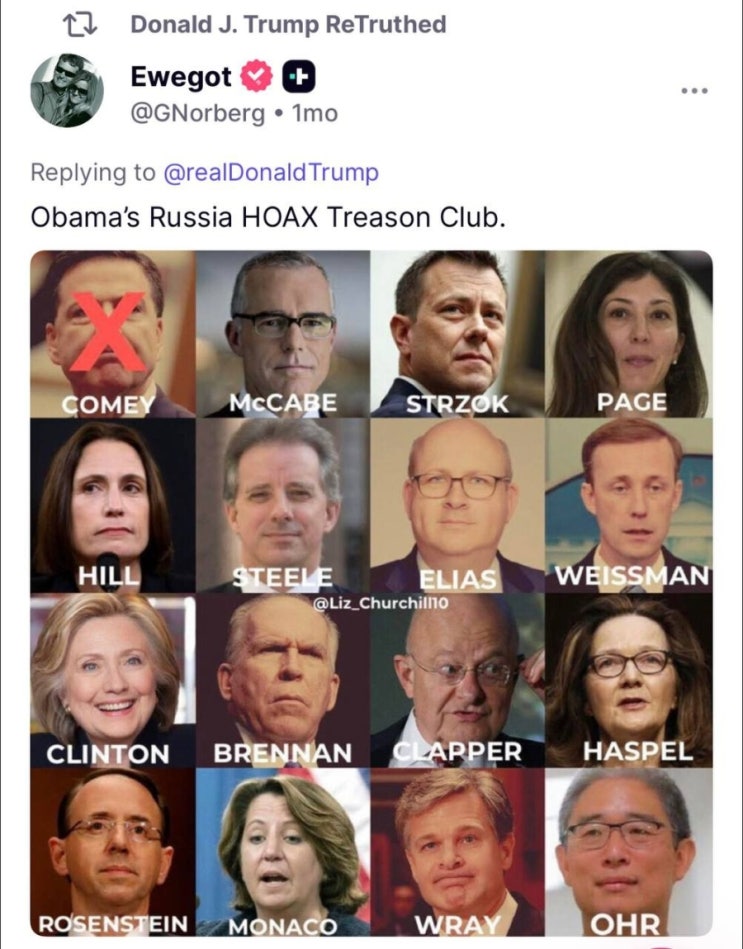Open the image tile labeled HASPEL

click(x=630, y=680)
